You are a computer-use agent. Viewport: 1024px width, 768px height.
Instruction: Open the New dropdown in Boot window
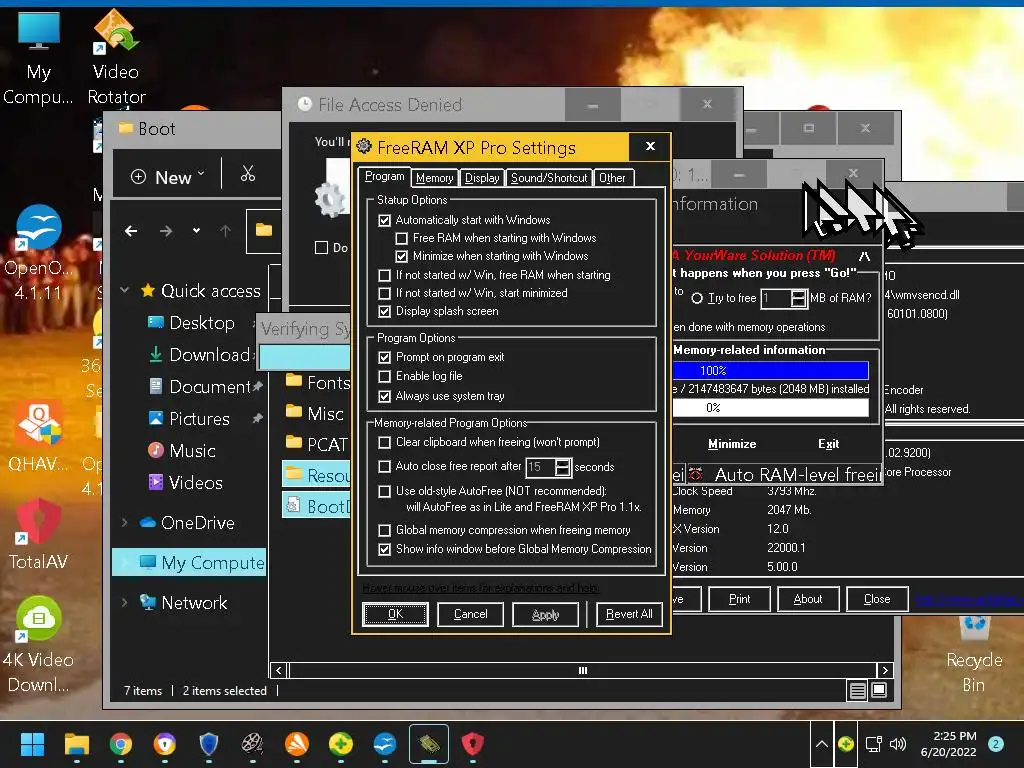coord(168,176)
